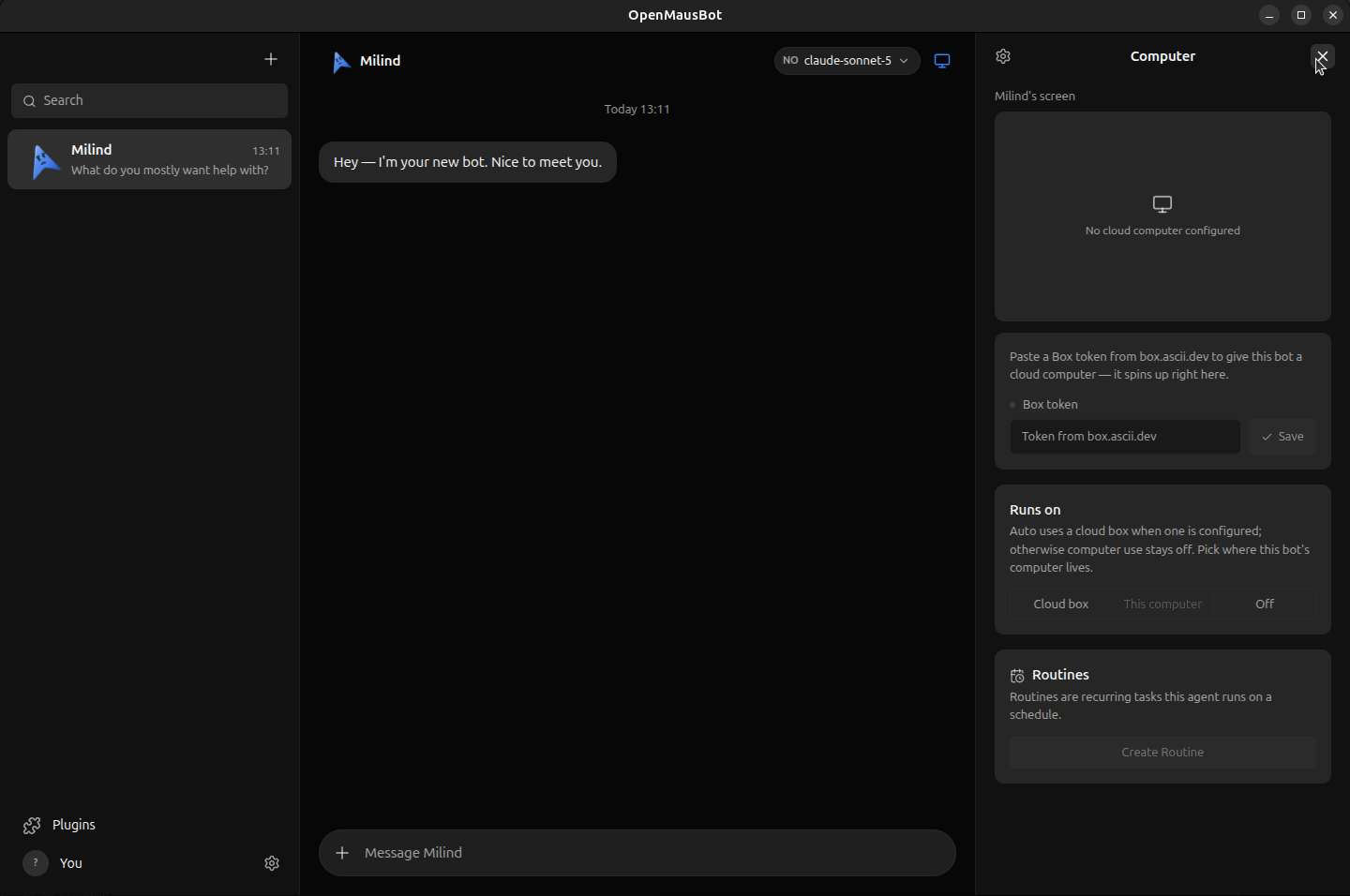This screenshot has height=896, width=1350.
Task: Maximize the OpenMausBot window
Action: tap(1301, 15)
